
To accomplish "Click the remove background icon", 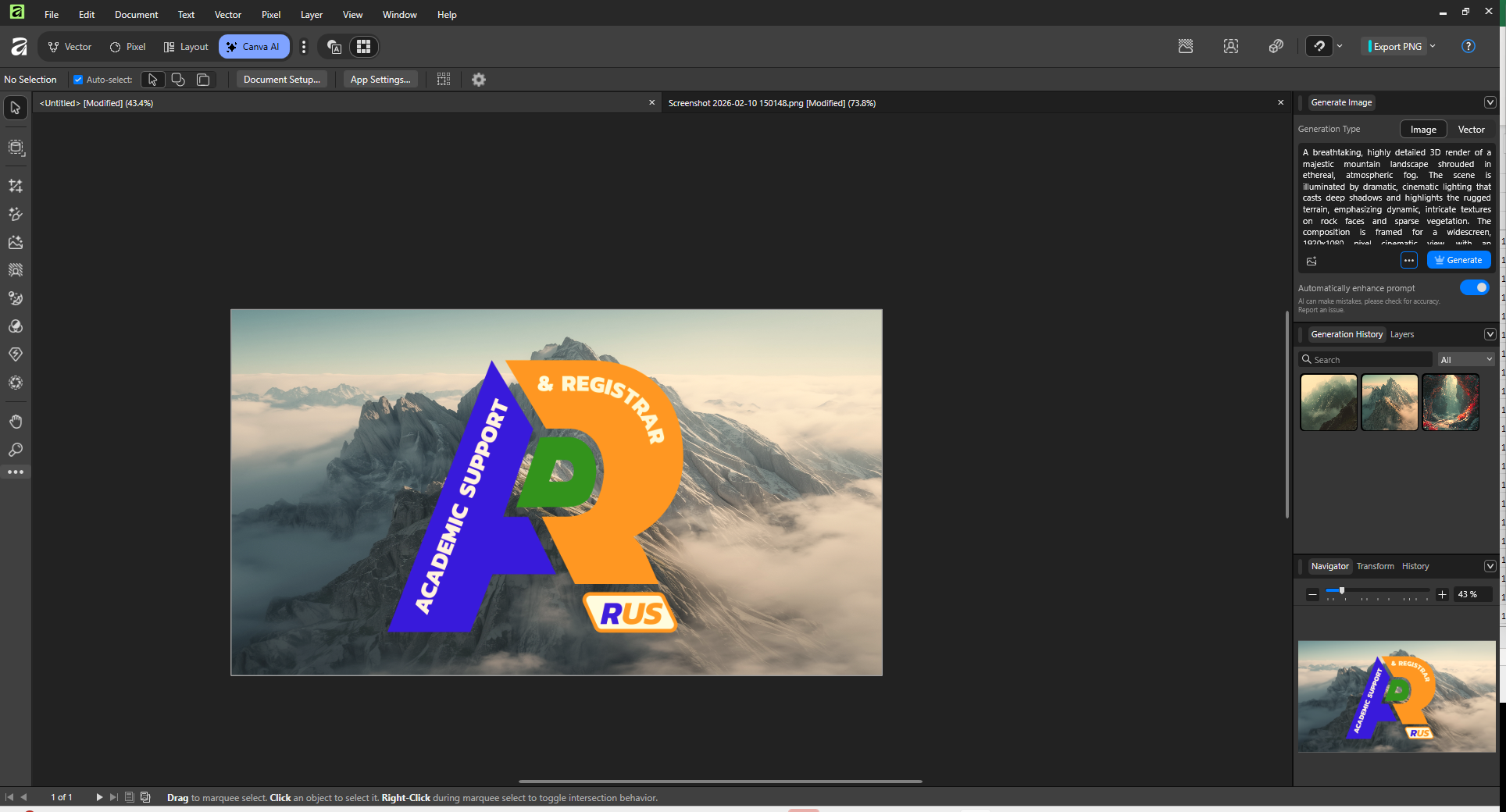I will click(1186, 47).
